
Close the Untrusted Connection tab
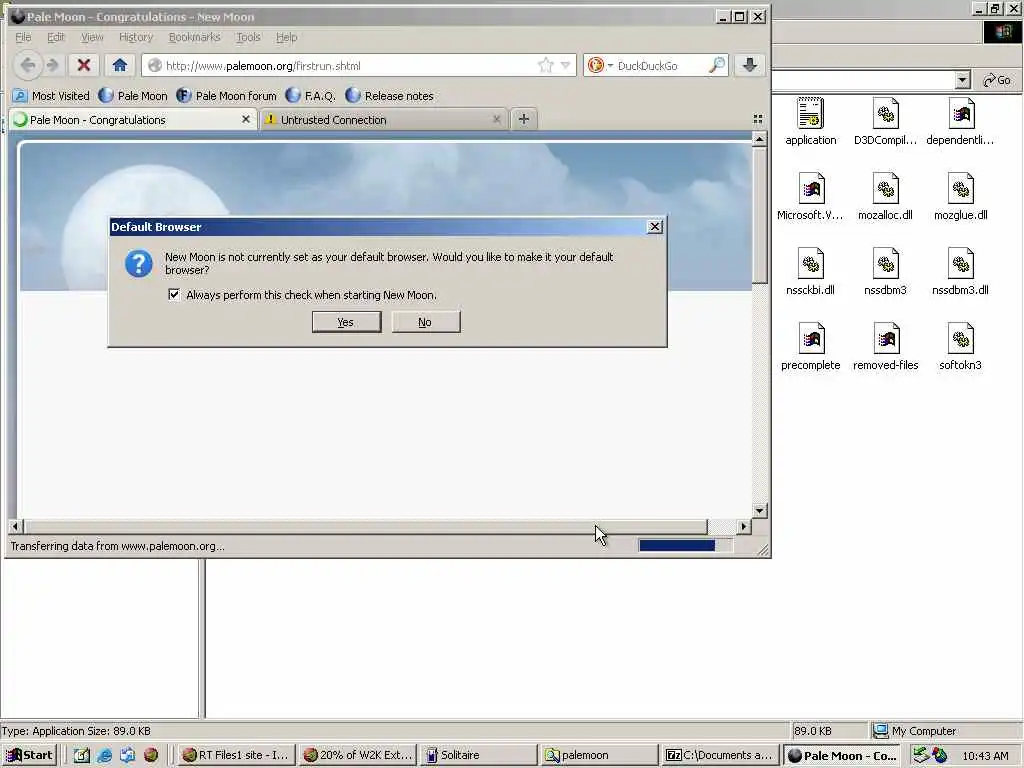(x=496, y=120)
